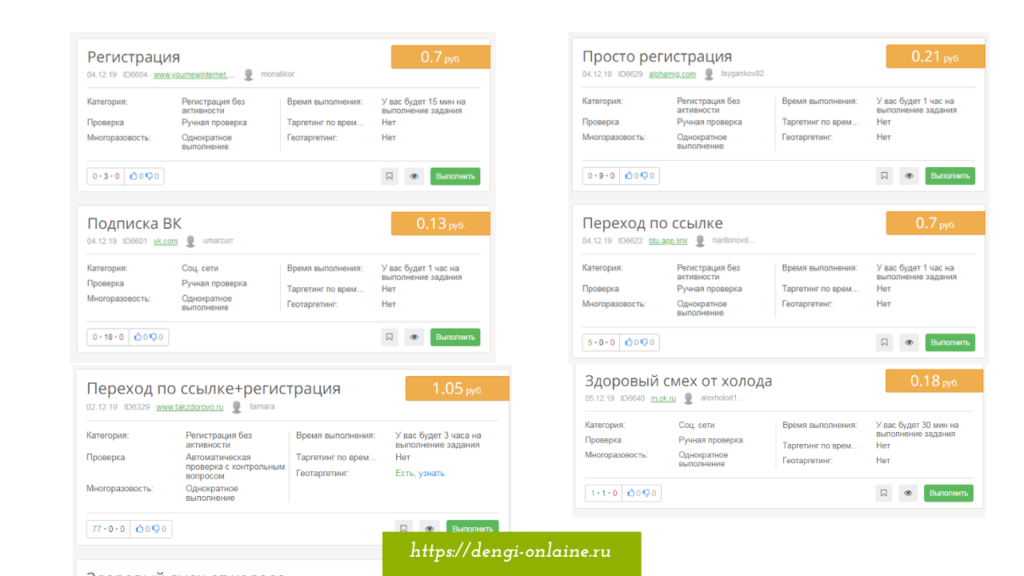Screen dimensions: 1024x576
Task: Open alphamig.com link
Action: pyautogui.click(x=672, y=74)
